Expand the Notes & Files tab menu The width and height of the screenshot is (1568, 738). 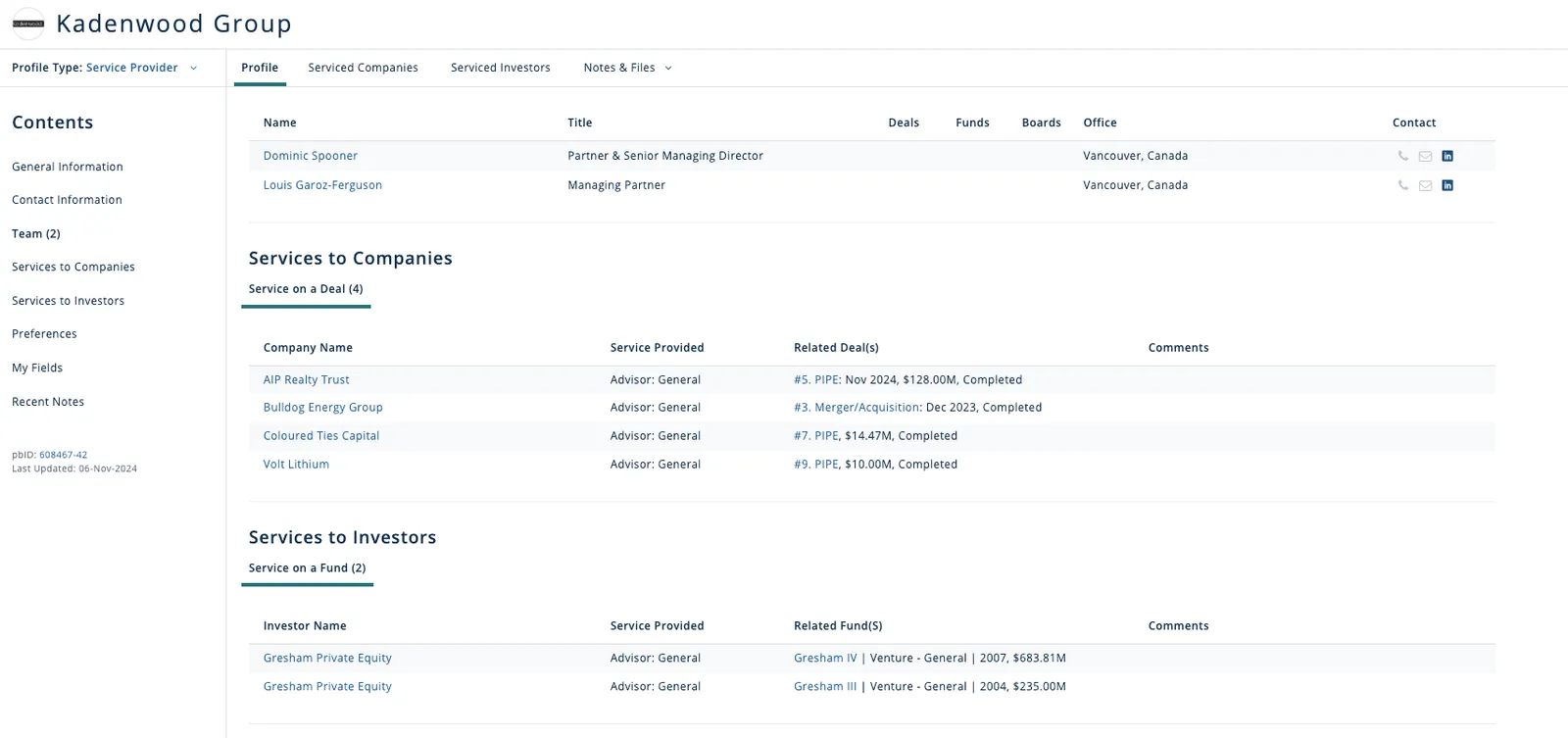click(x=628, y=68)
